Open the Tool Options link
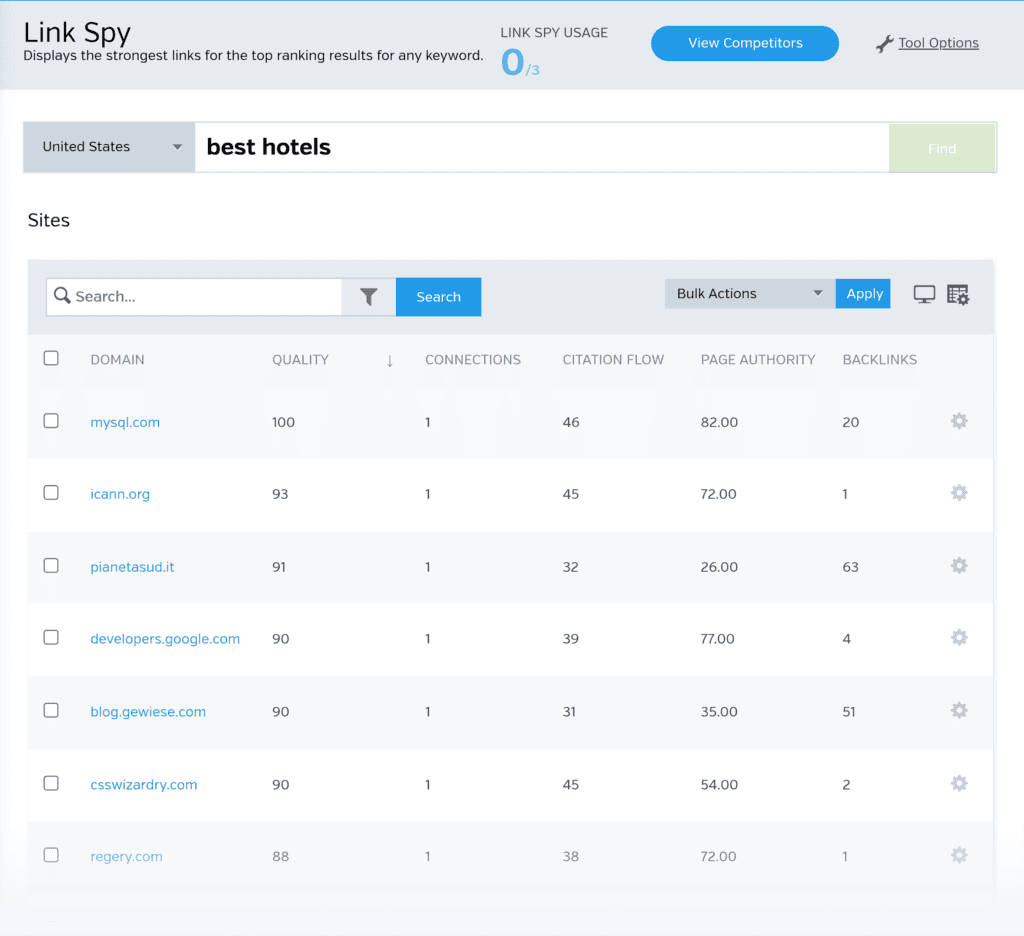This screenshot has height=936, width=1024. pos(938,43)
